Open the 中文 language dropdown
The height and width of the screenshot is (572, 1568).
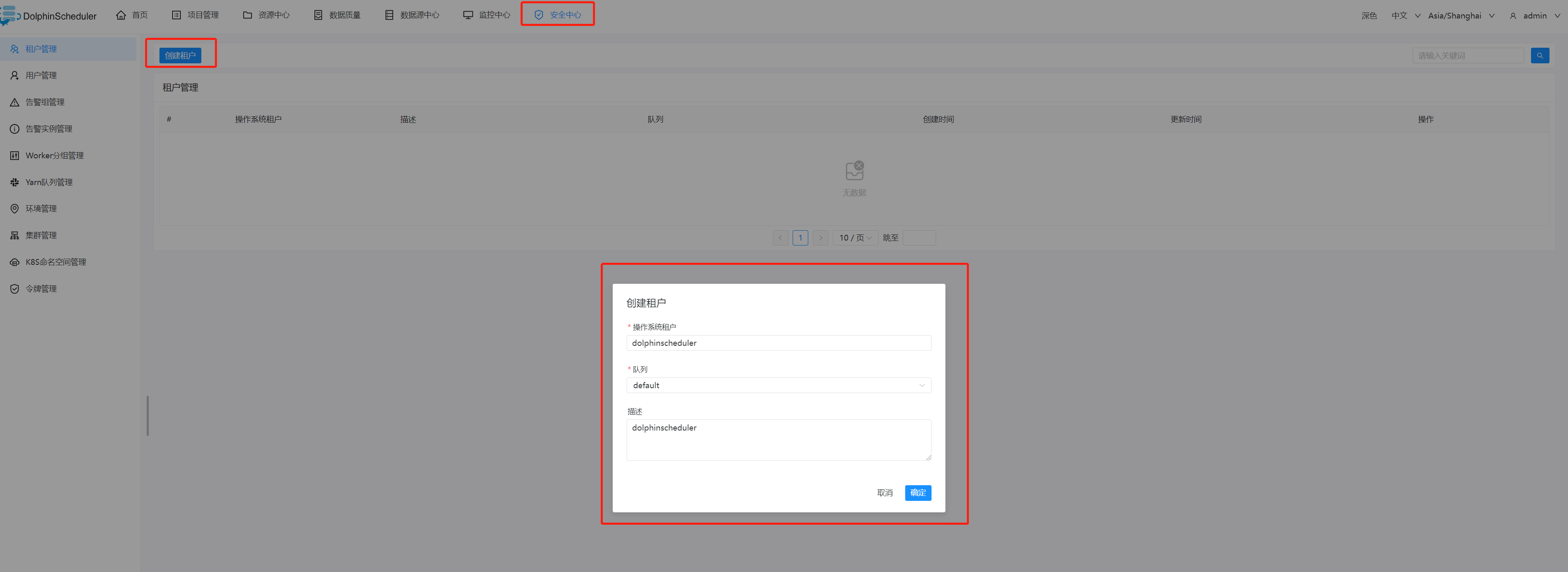(x=1405, y=16)
